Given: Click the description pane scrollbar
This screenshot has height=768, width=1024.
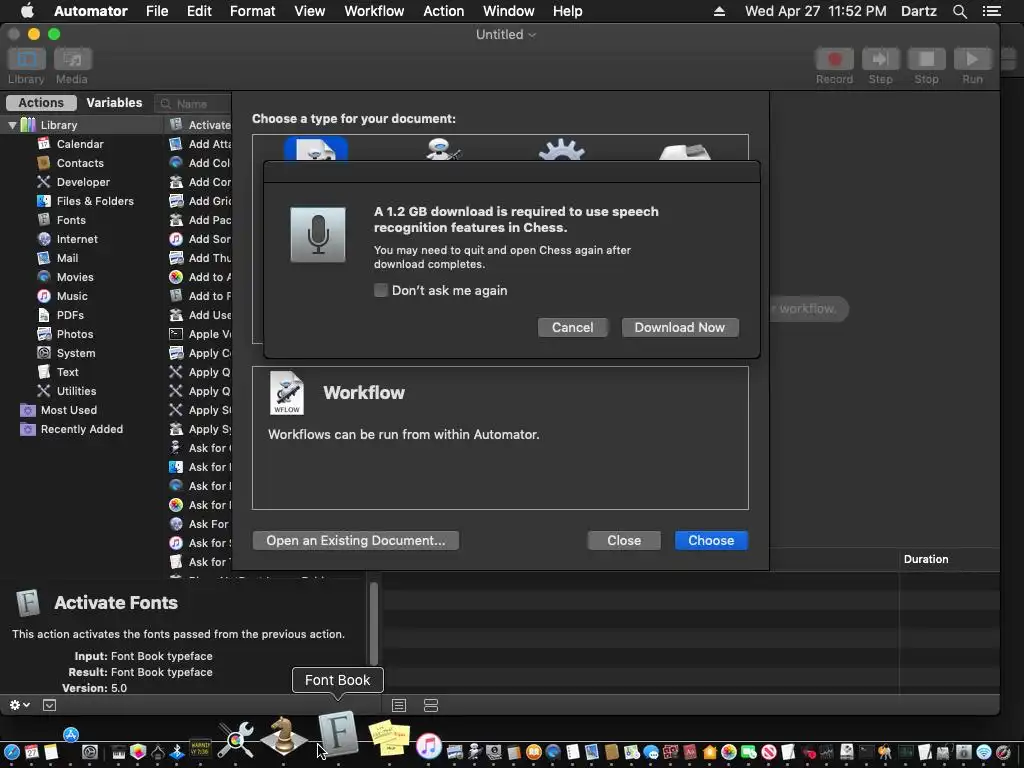Looking at the screenshot, I should point(374,623).
